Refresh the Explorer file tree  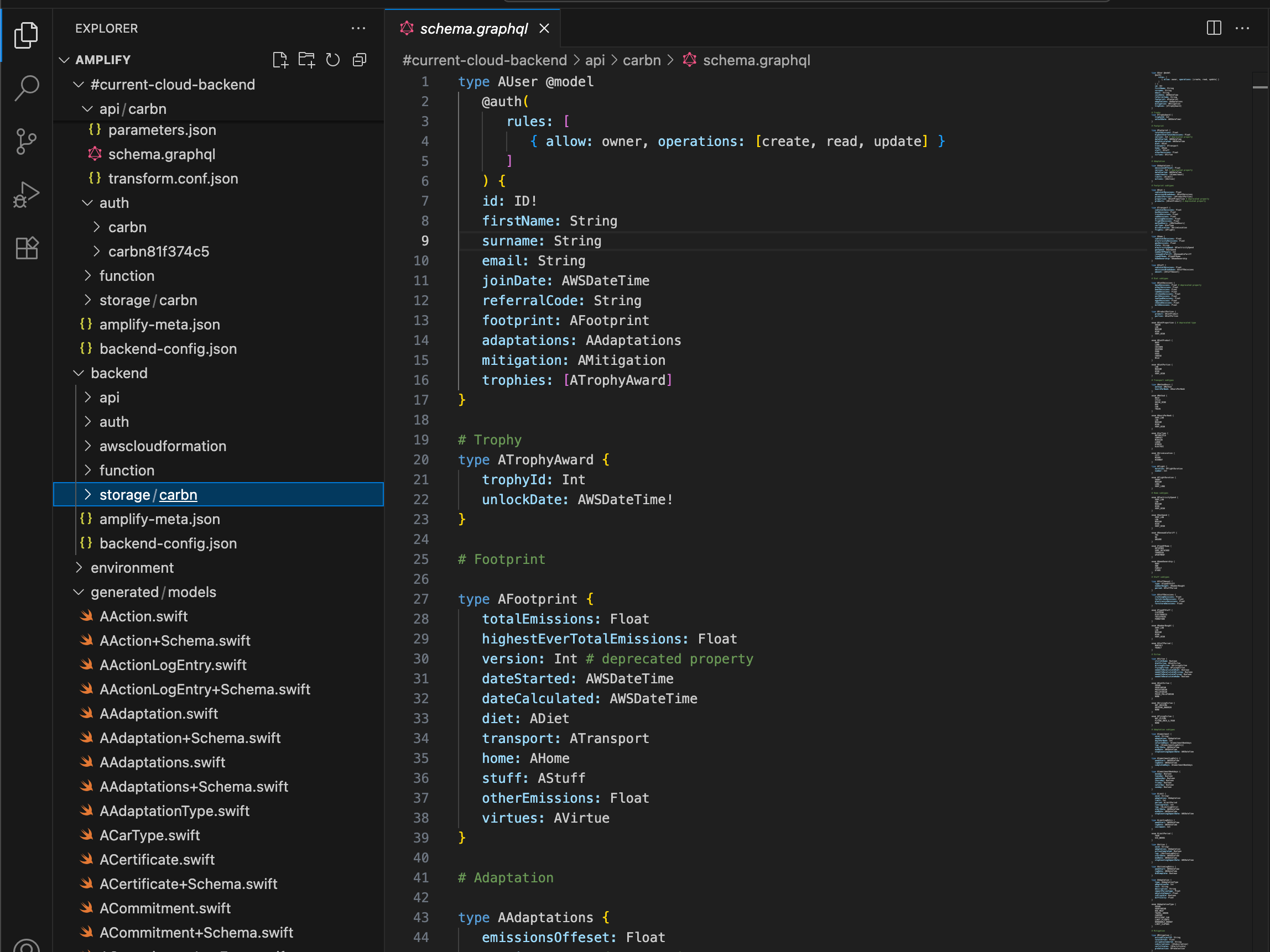333,60
